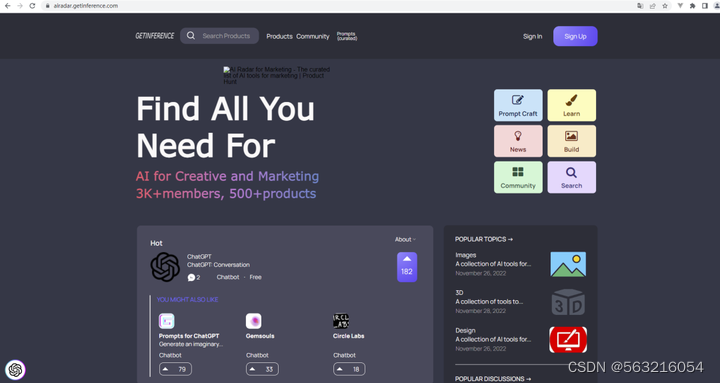Upvote Prompts for ChatGPT showing 79
The image size is (720, 383).
175,369
